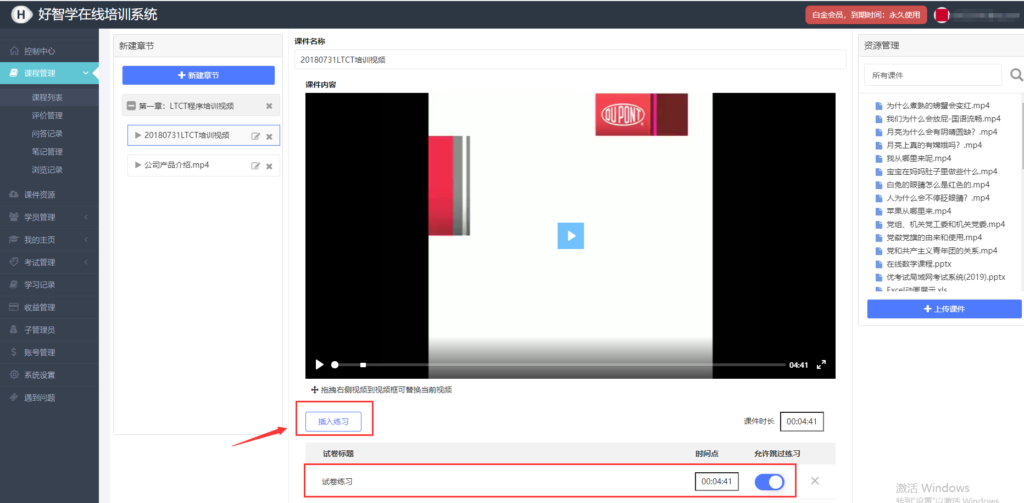
Task: Click the 账号管理 dollar icon
Action: (14, 352)
